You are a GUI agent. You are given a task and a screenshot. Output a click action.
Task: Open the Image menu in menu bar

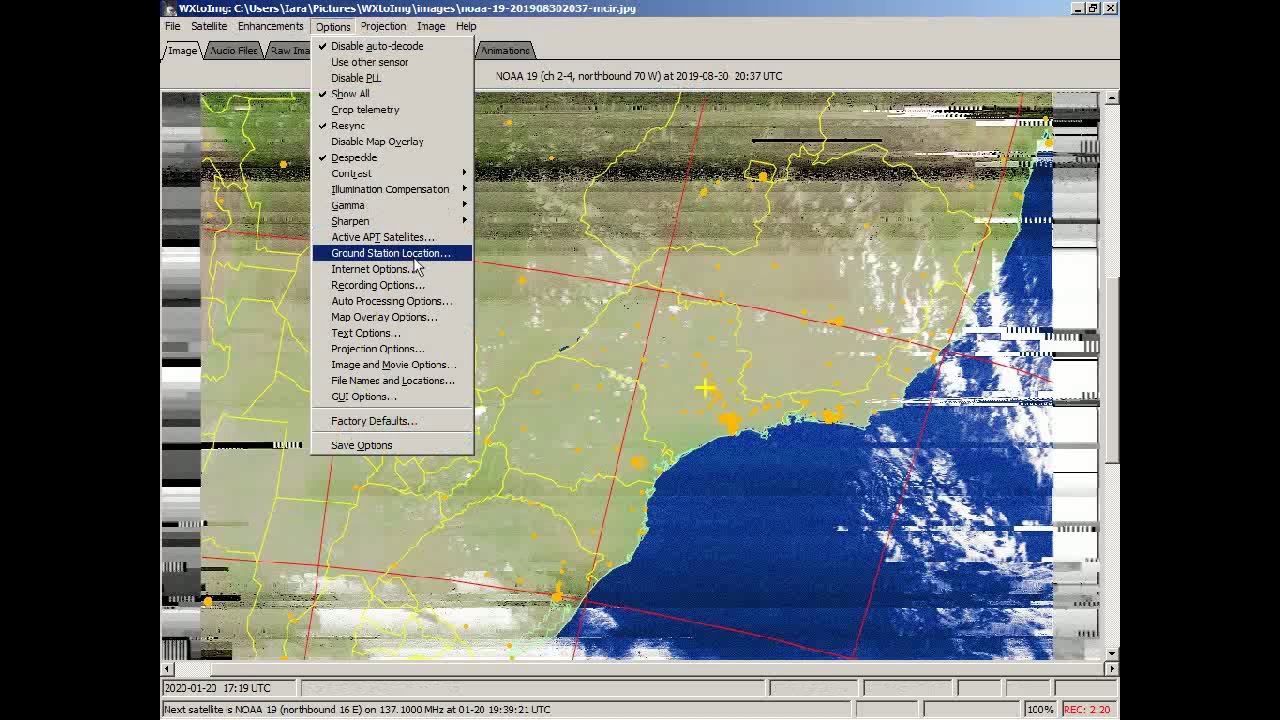tap(431, 26)
